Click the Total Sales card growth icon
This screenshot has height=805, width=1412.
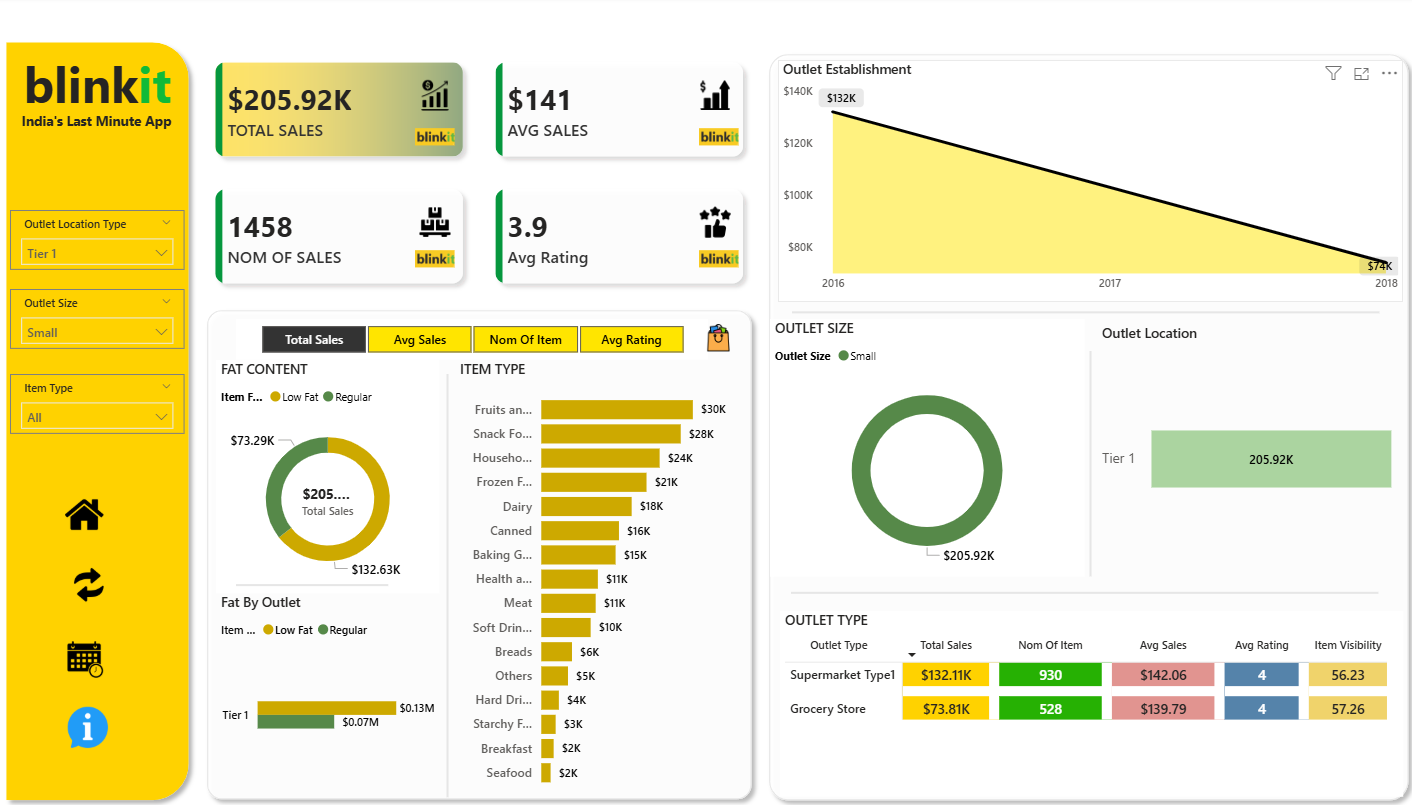pyautogui.click(x=434, y=95)
